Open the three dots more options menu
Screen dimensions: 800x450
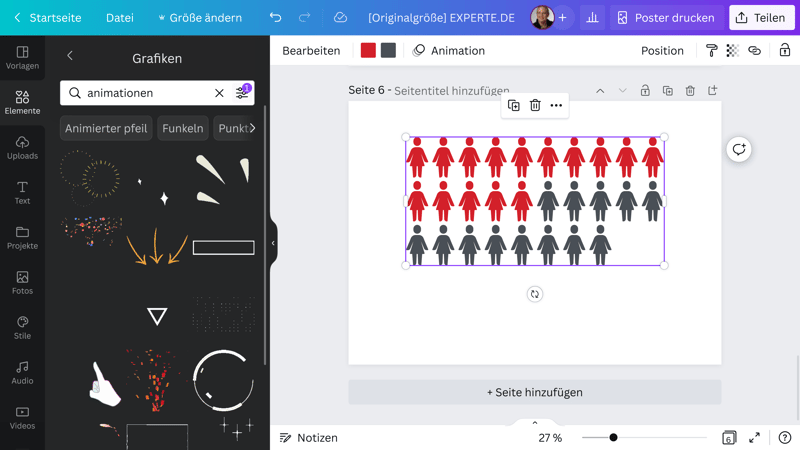(x=556, y=105)
